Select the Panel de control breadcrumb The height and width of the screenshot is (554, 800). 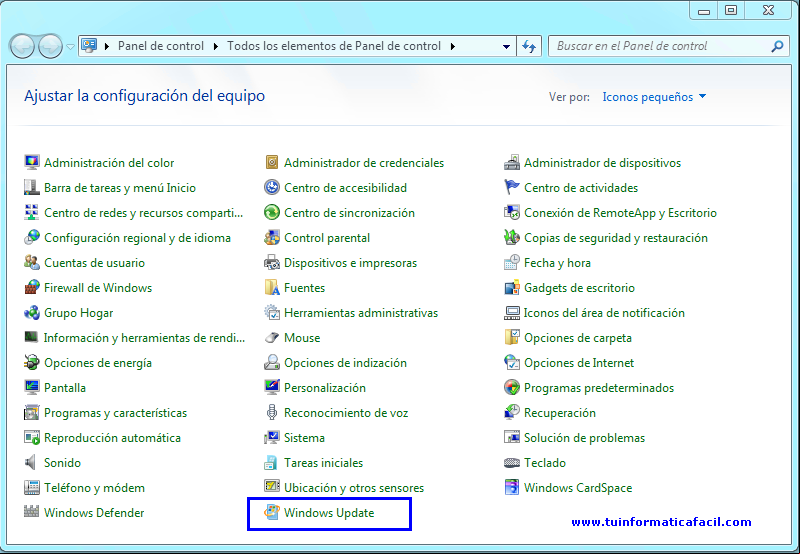pyautogui.click(x=161, y=46)
